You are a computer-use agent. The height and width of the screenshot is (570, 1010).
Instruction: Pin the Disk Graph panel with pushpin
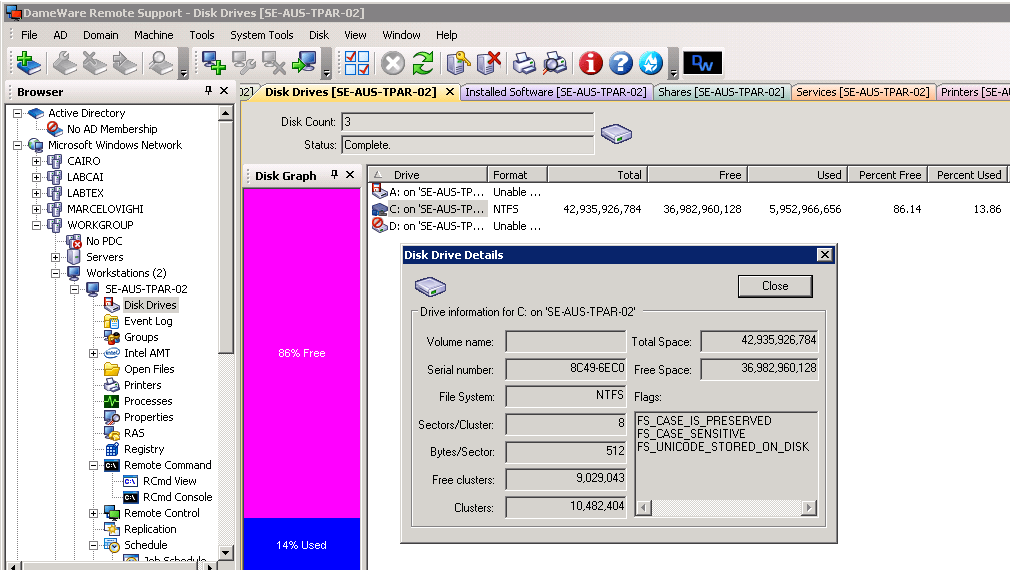pyautogui.click(x=334, y=175)
